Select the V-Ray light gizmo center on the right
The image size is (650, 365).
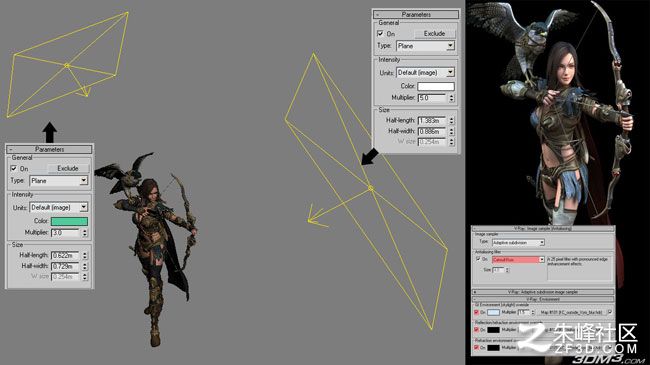click(371, 188)
